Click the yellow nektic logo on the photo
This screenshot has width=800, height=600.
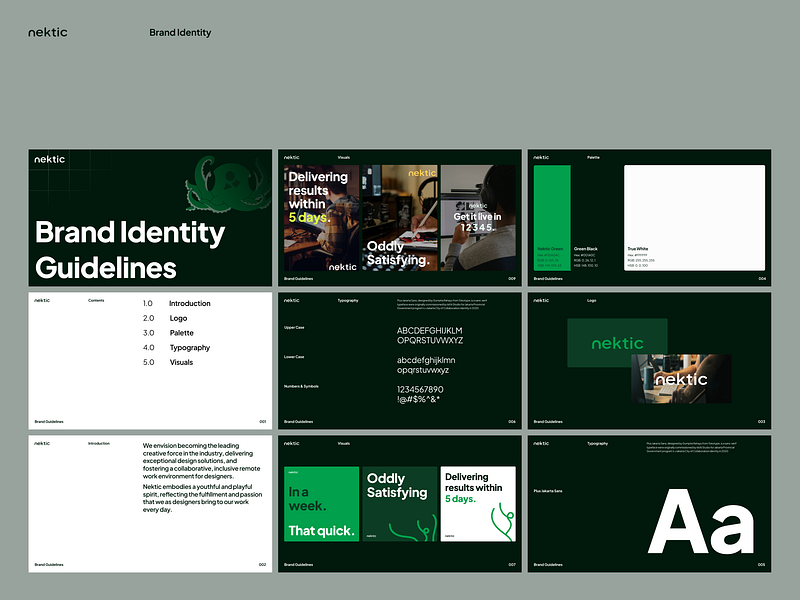click(x=422, y=173)
